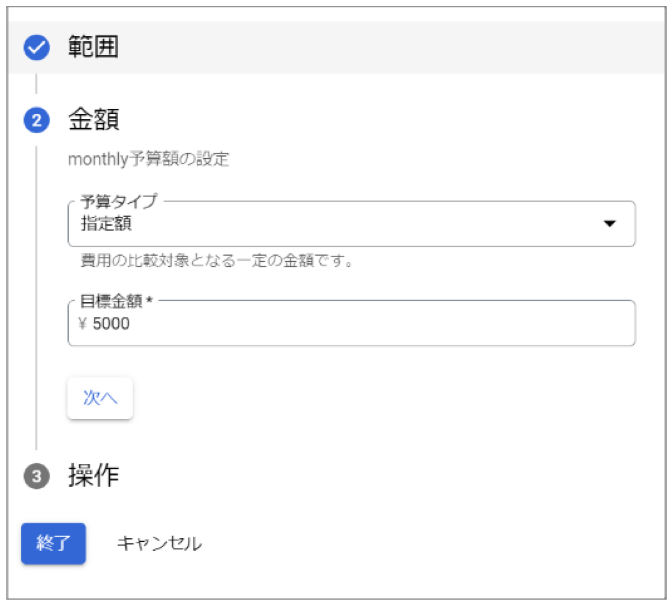Viewport: 672px width, 605px height.
Task: Click the gray 範囲 header bar background
Action: [400, 47]
